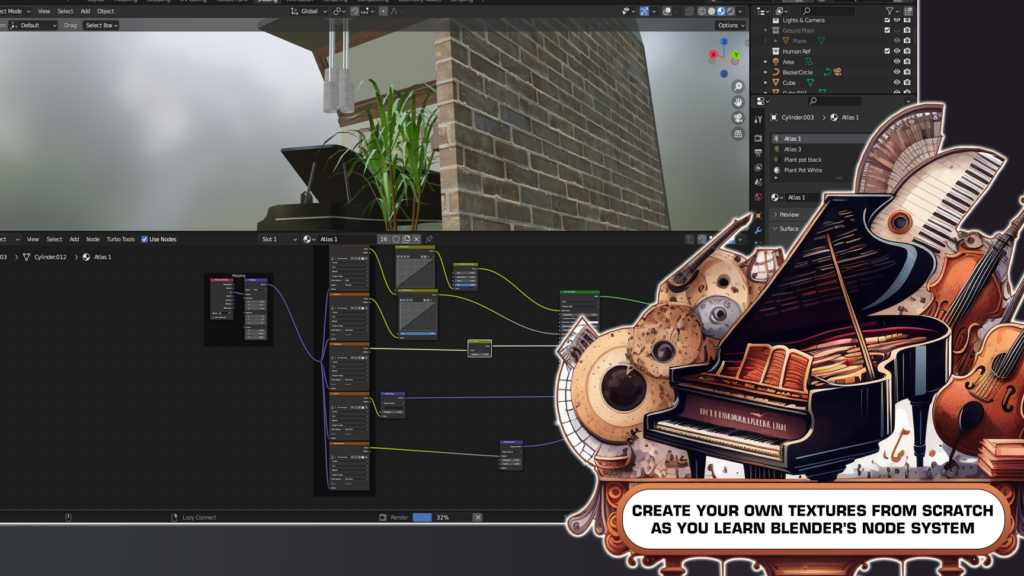Click the render progress bar at 32%
This screenshot has height=576, width=1024.
(441, 517)
